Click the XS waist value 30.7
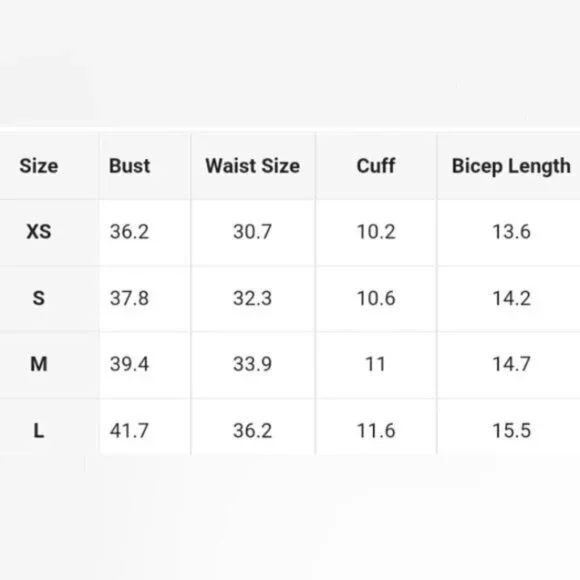 253,232
